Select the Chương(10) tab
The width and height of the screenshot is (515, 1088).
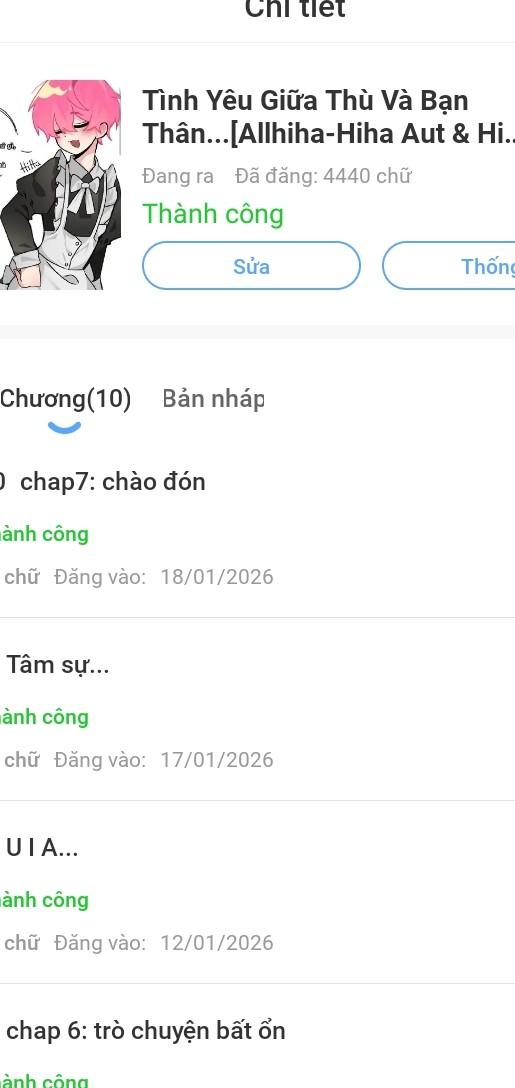[66, 399]
